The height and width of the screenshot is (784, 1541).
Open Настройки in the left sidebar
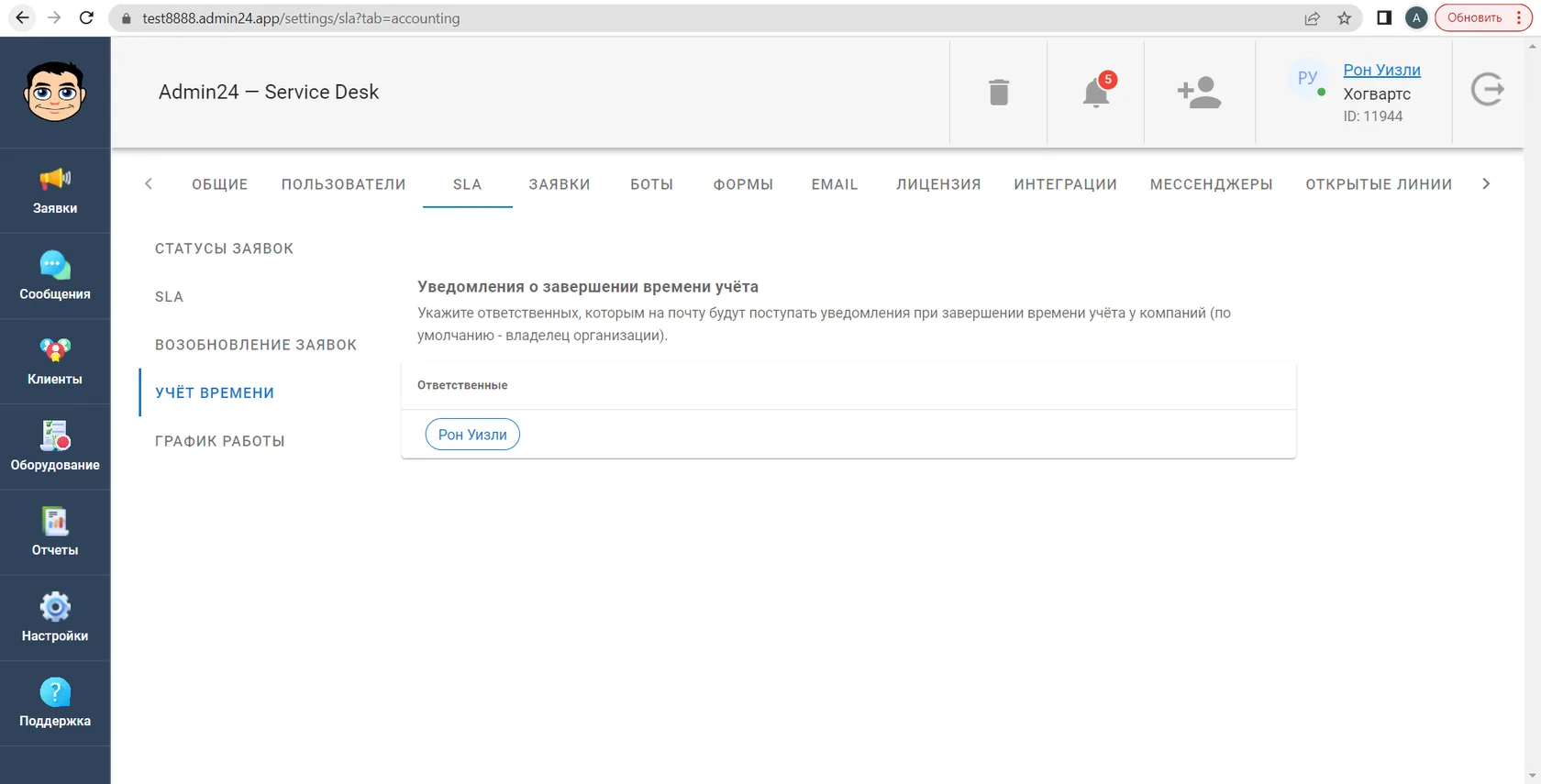(55, 617)
